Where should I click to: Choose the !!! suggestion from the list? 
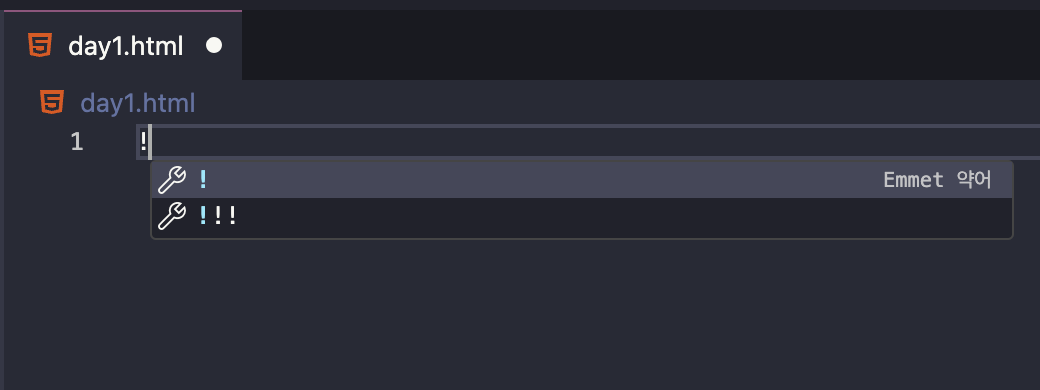582,216
